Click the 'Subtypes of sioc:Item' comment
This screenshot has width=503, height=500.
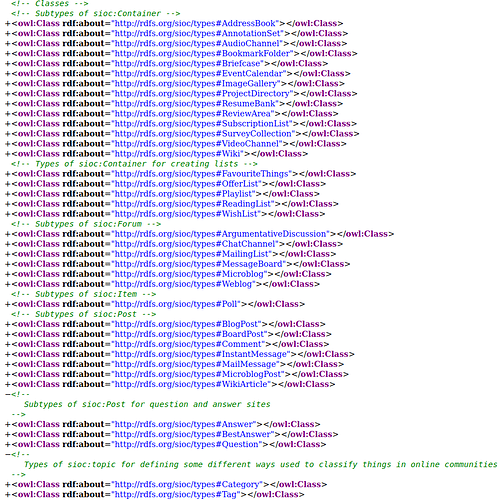pos(83,294)
